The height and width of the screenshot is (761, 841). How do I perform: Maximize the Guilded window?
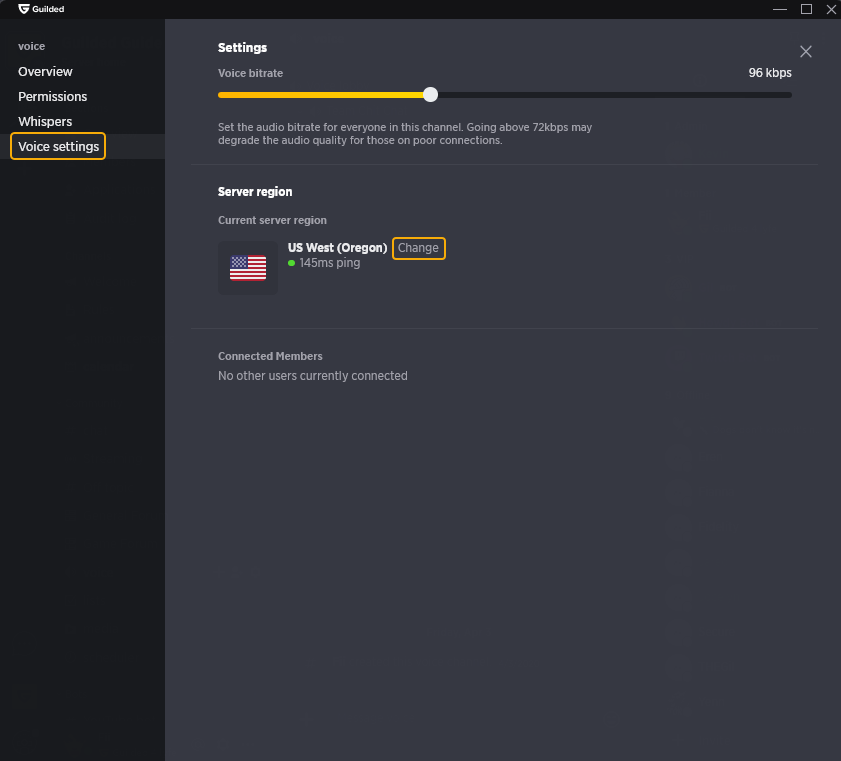pyautogui.click(x=806, y=9)
